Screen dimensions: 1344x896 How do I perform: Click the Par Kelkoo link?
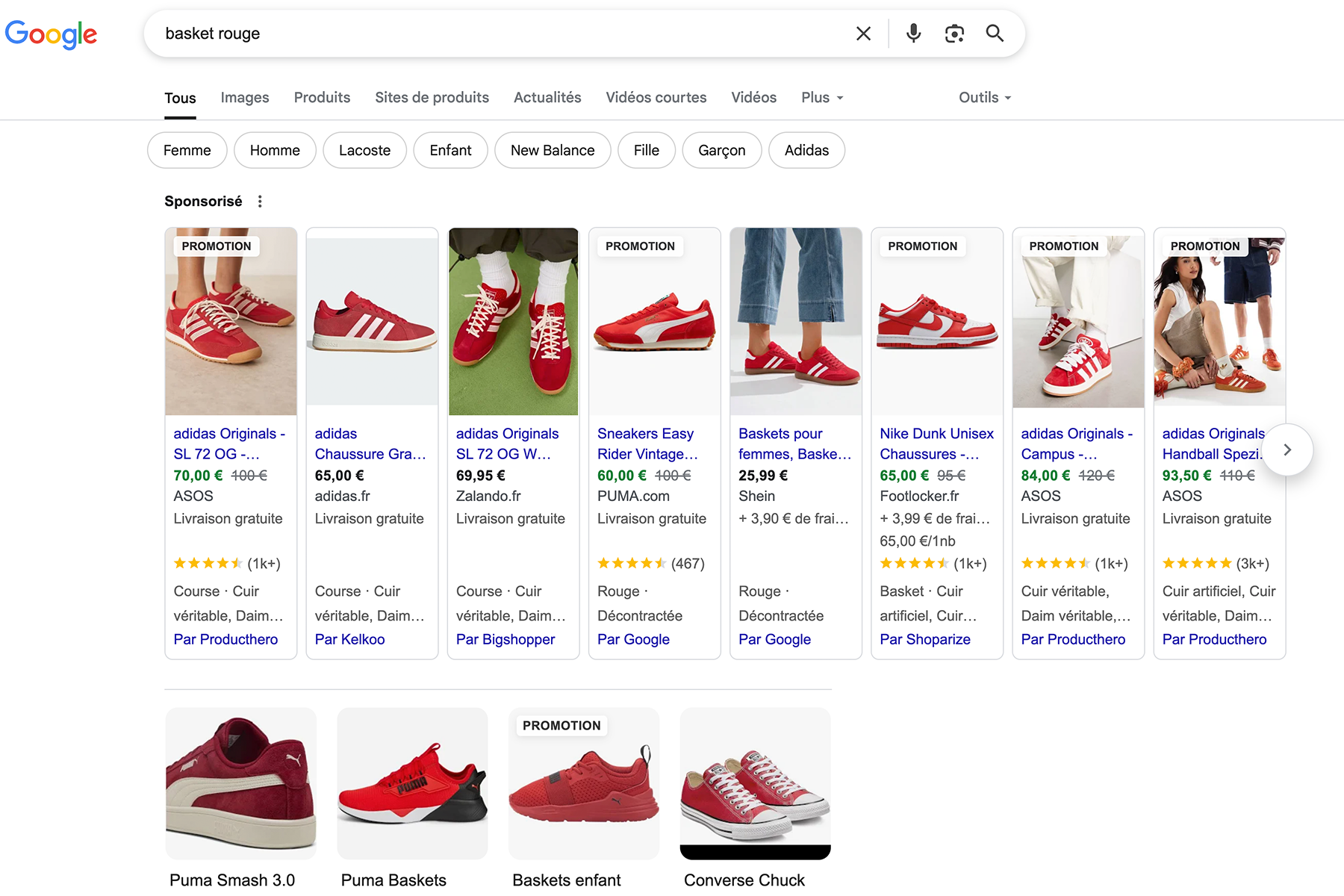[349, 639]
